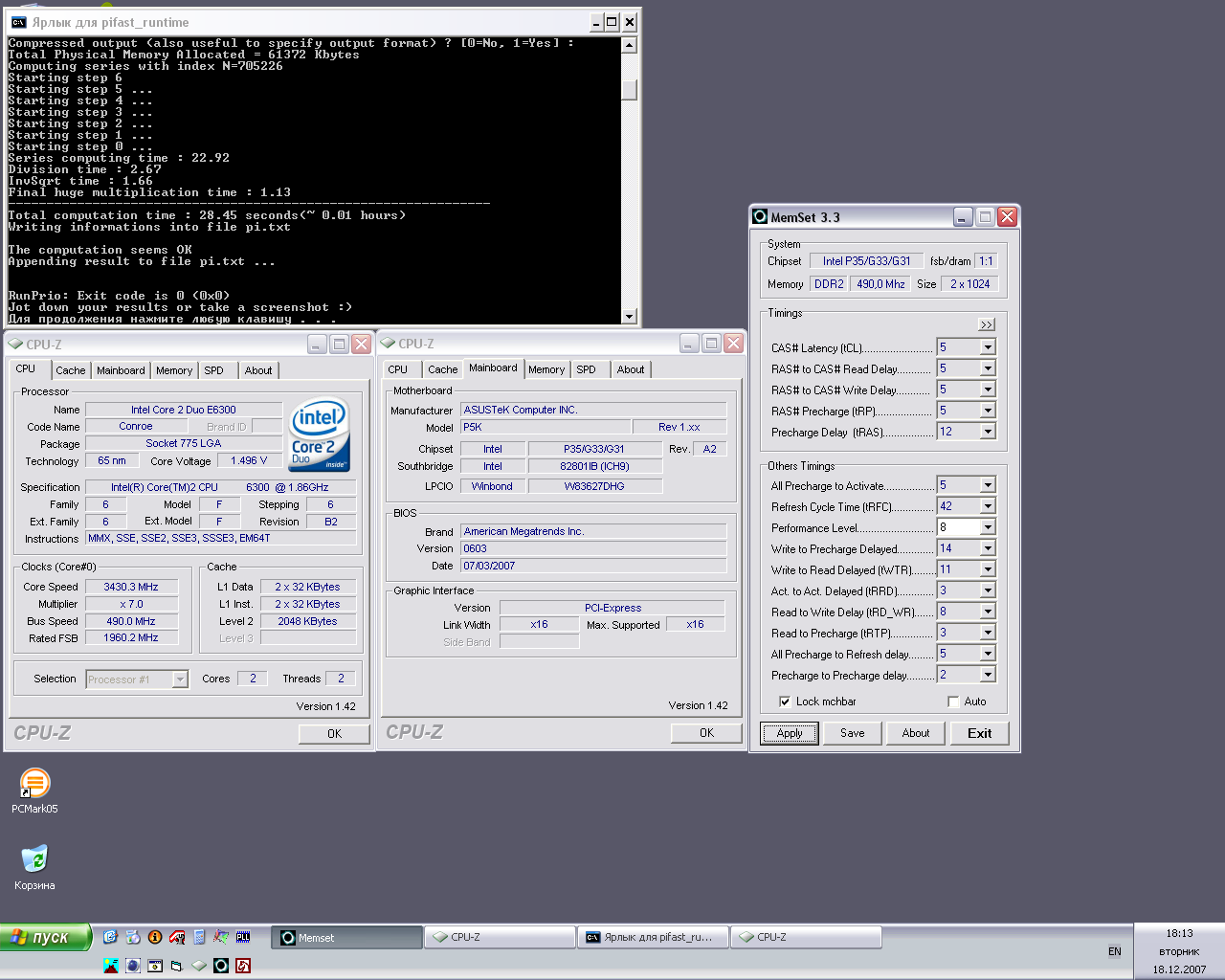
Task: Click the Core Speed value 3430.3 MHz
Action: point(131,587)
